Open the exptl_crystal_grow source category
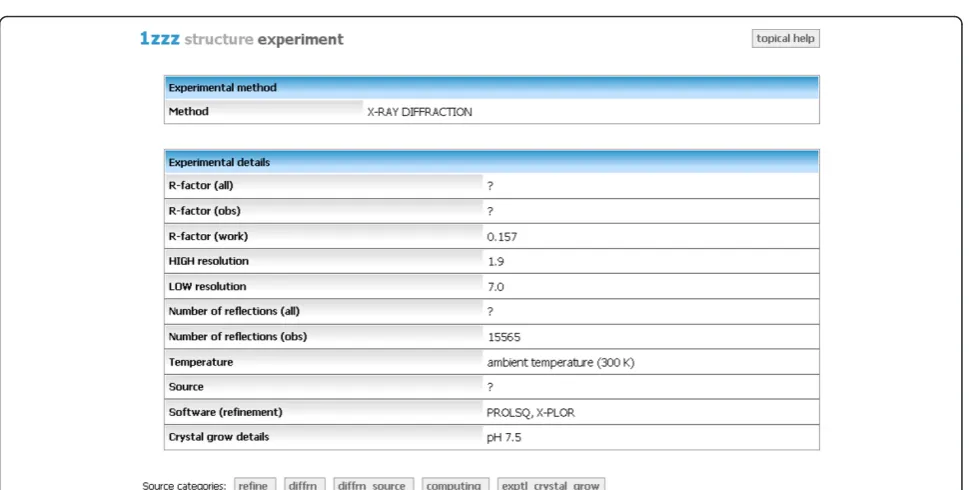Screen dimensions: 969x490 [x=551, y=485]
